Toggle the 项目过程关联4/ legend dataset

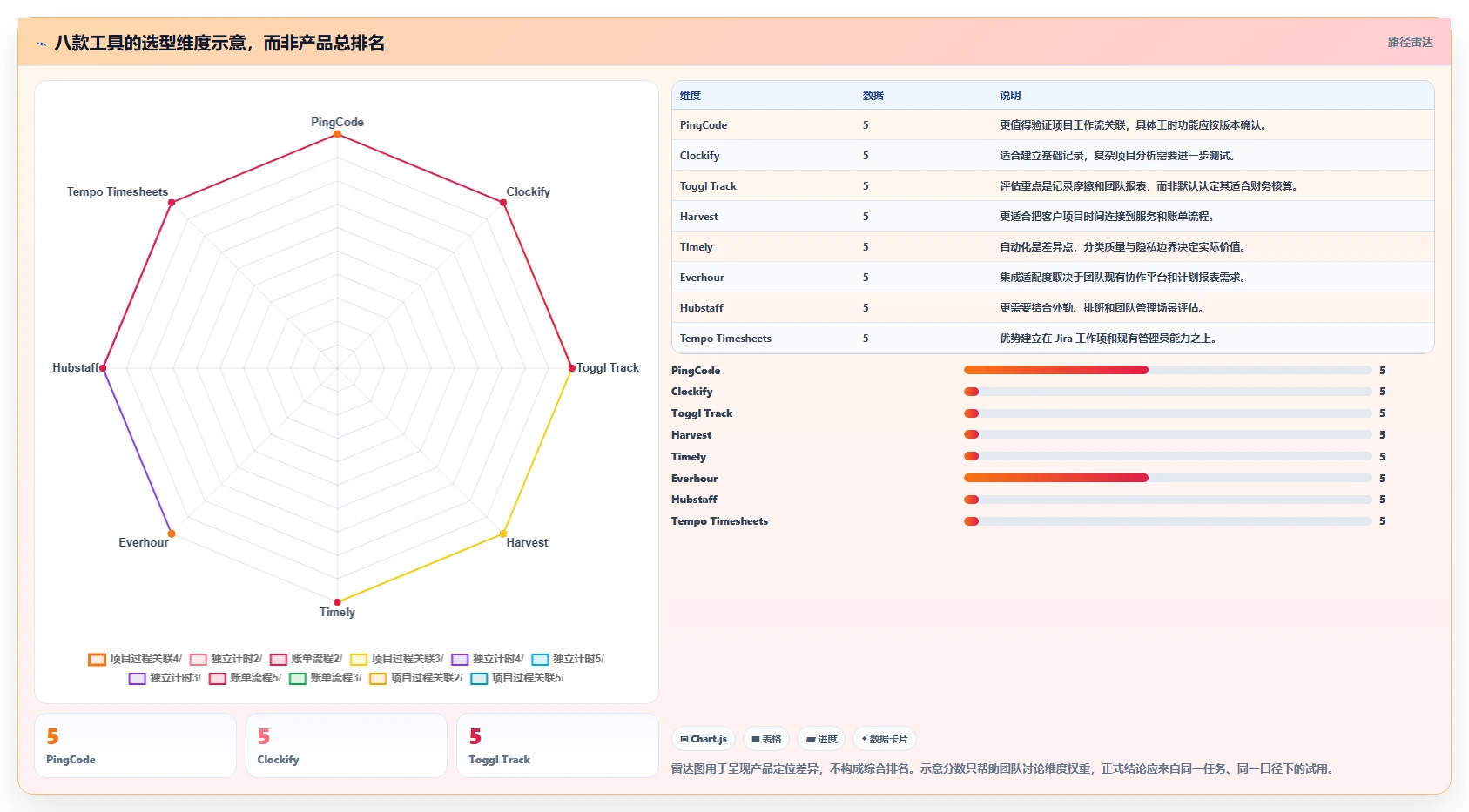(x=135, y=659)
